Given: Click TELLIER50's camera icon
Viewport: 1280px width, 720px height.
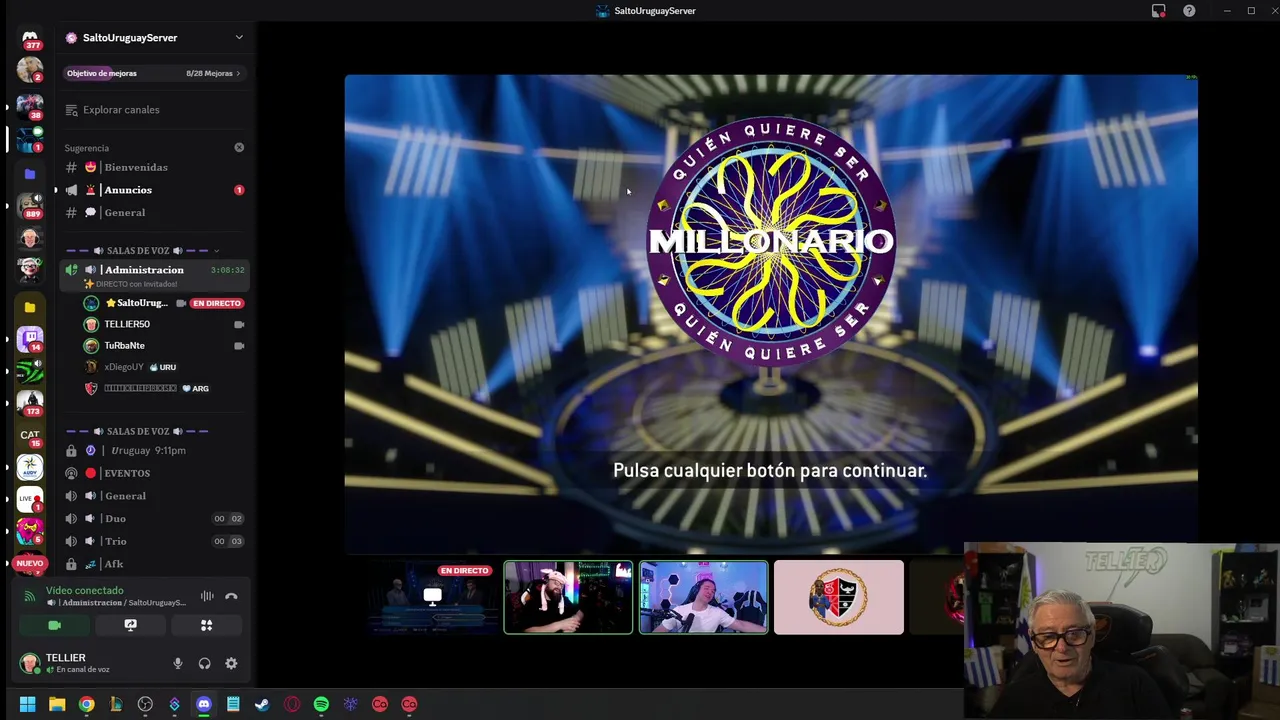Looking at the screenshot, I should 239,324.
